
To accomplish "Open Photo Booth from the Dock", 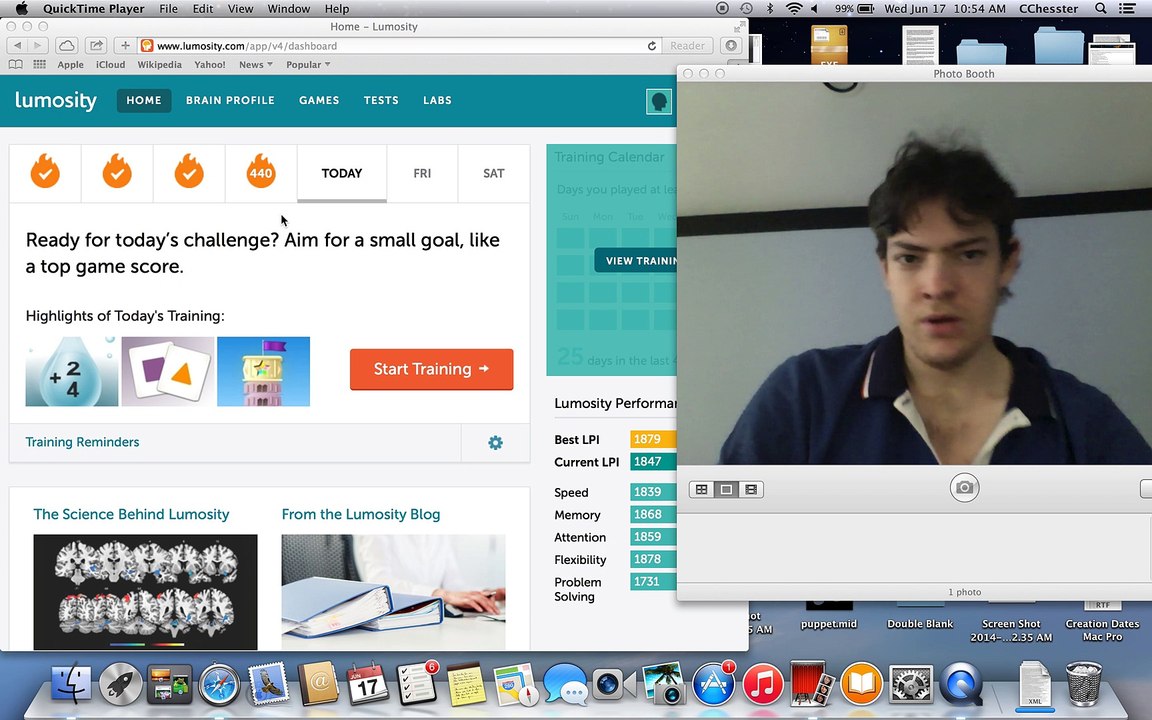I will click(x=811, y=685).
